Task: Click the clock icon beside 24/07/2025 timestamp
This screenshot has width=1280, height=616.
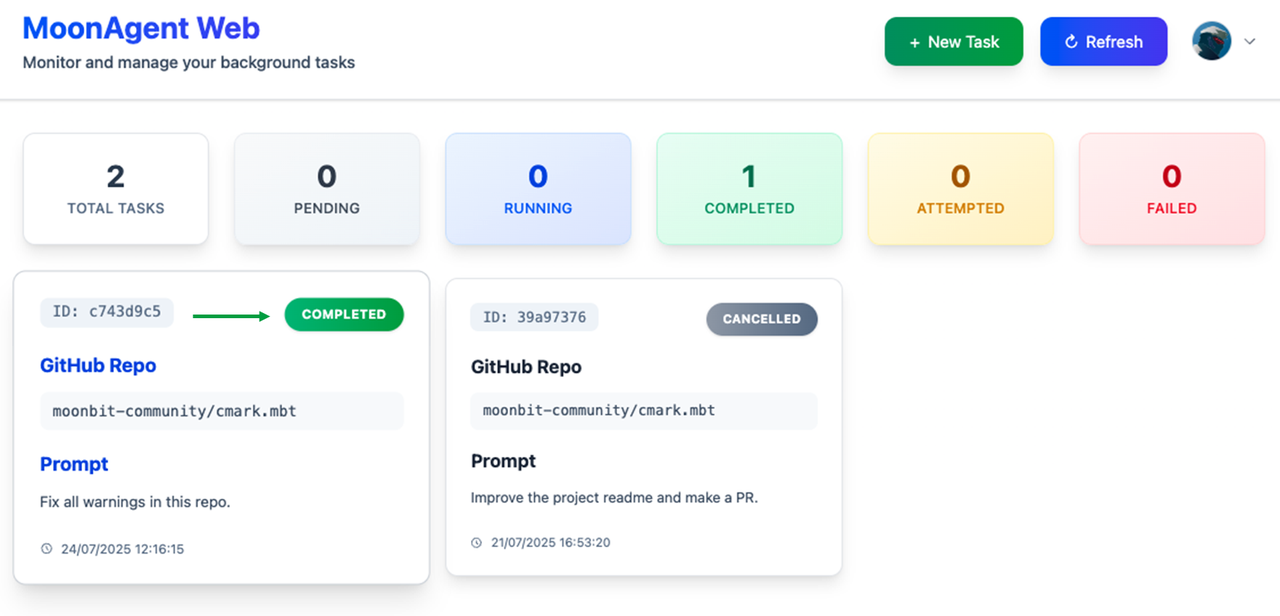Action: [46, 549]
